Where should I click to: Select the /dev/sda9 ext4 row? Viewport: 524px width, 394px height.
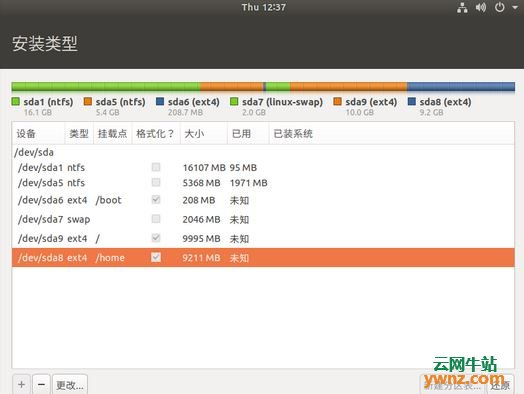[263, 238]
